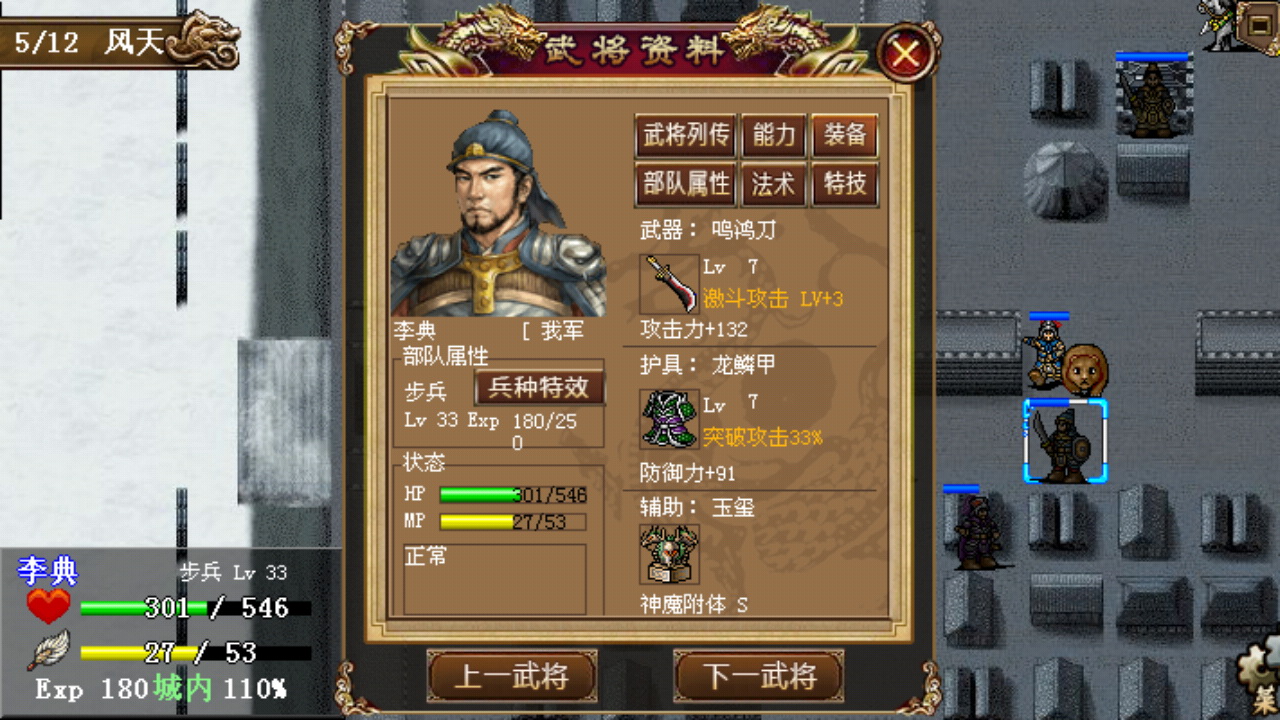Select the purple-robed unit on map

[975, 532]
